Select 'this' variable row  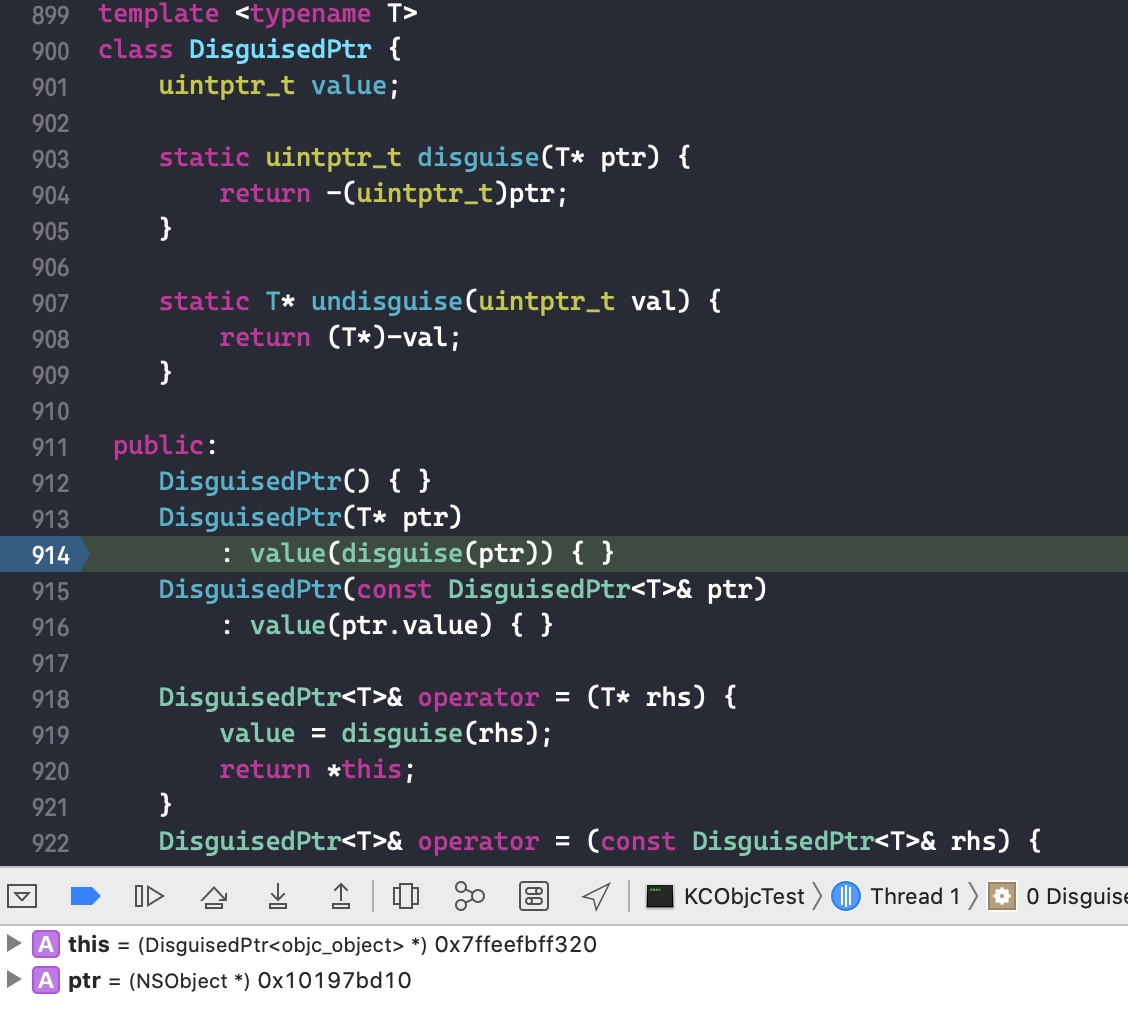(x=564, y=943)
